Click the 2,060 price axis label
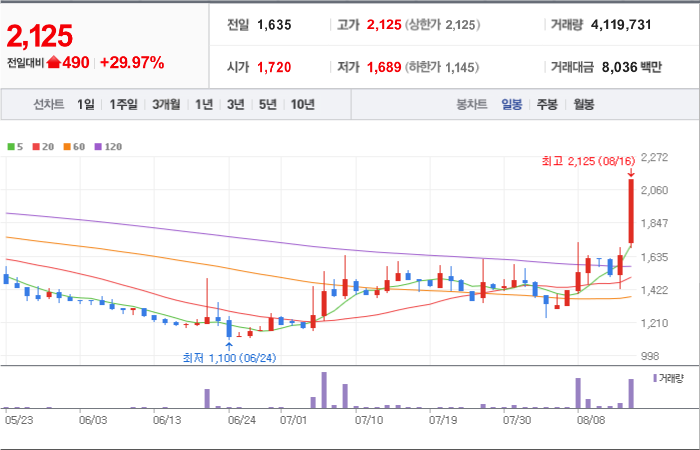700x450 pixels. pyautogui.click(x=654, y=190)
